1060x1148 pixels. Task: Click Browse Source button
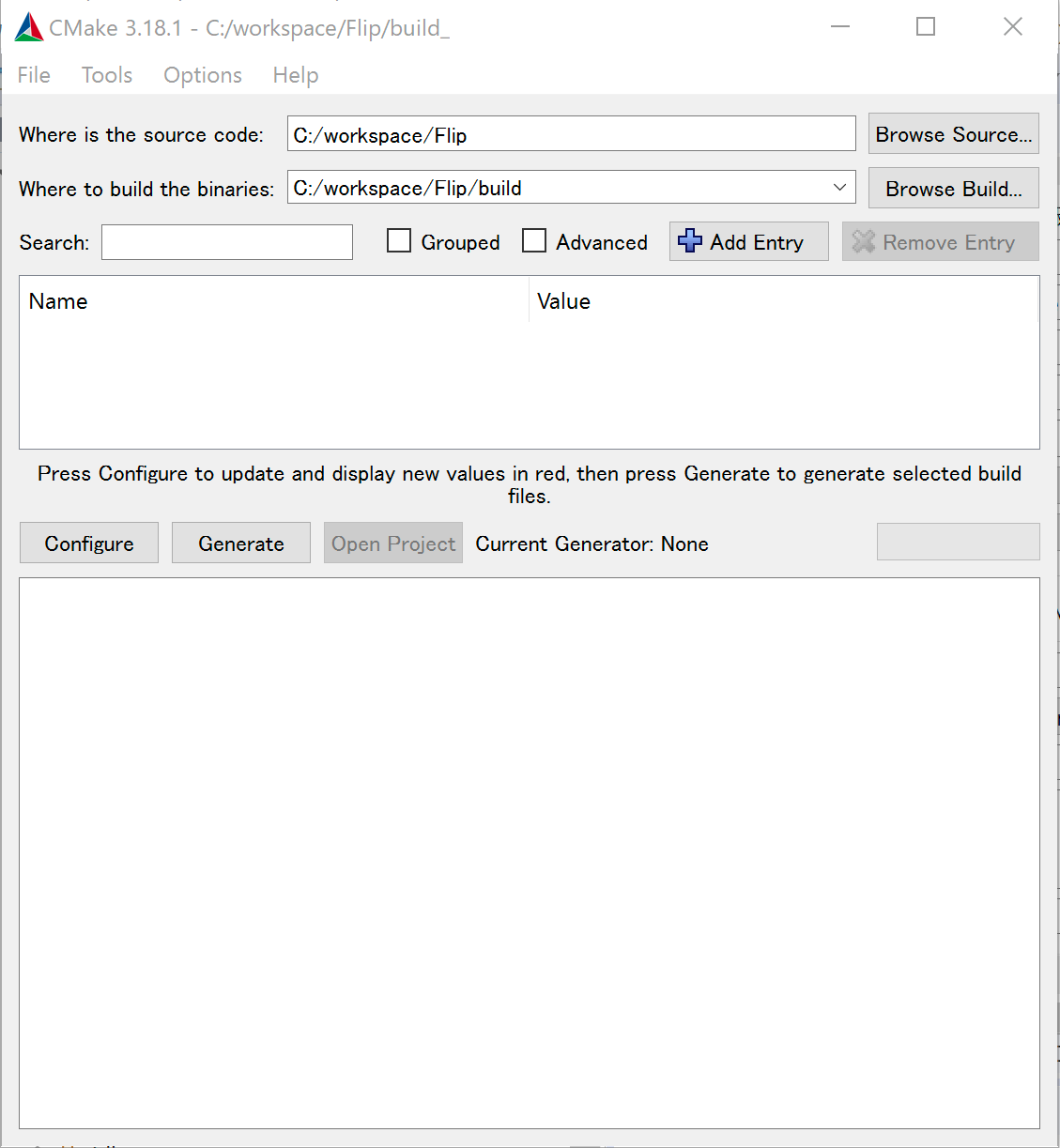[x=953, y=134]
